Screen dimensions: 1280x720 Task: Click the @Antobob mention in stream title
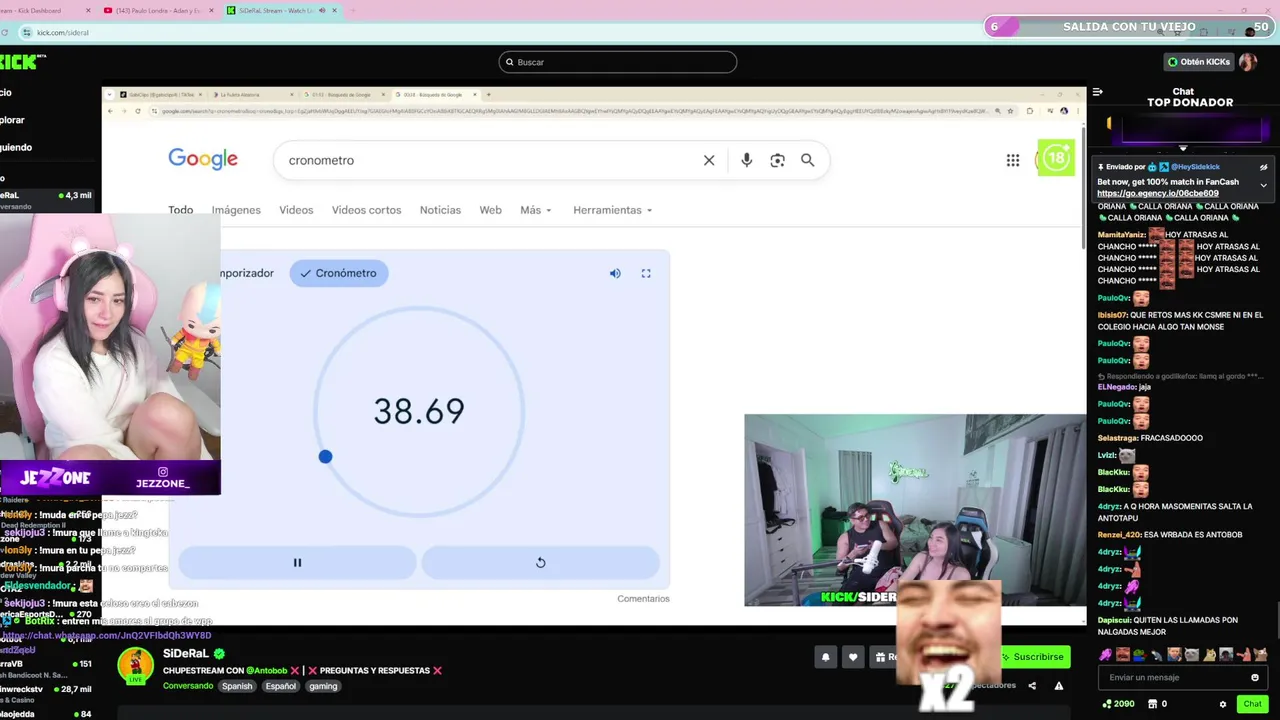267,670
